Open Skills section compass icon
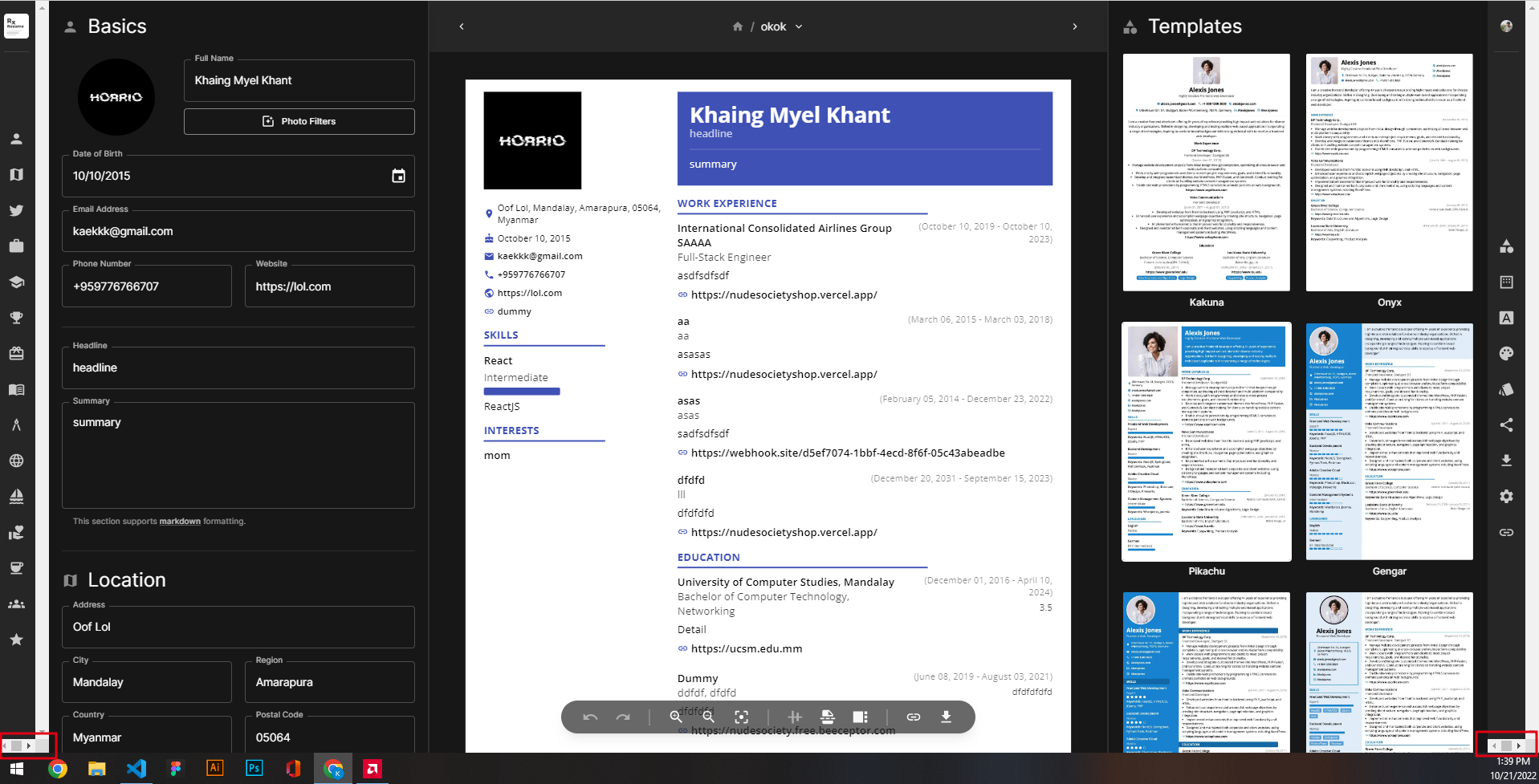The width and height of the screenshot is (1539, 784). coord(16,424)
